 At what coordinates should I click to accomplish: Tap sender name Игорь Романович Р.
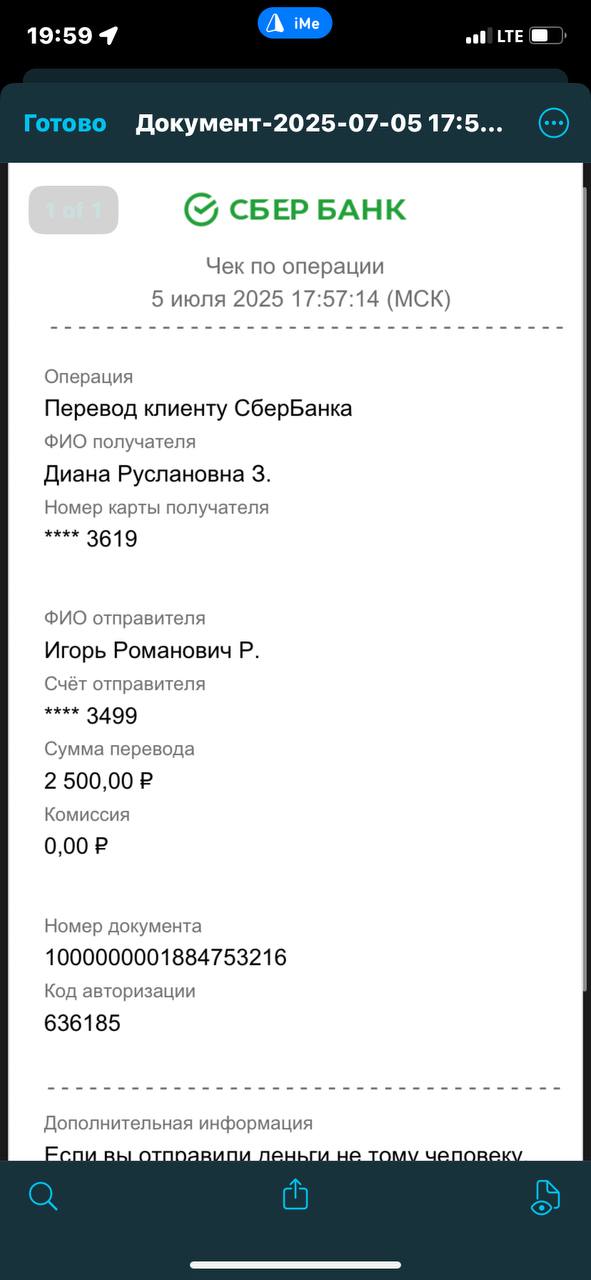click(x=152, y=650)
